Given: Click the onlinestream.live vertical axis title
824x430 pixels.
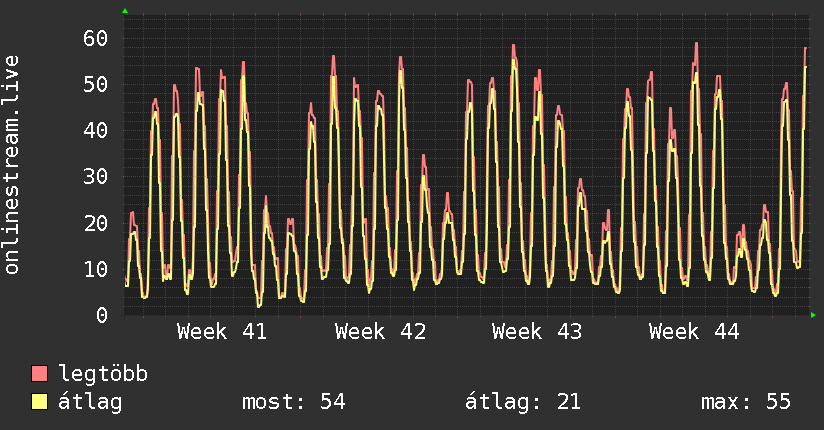Looking at the screenshot, I should click(11, 165).
